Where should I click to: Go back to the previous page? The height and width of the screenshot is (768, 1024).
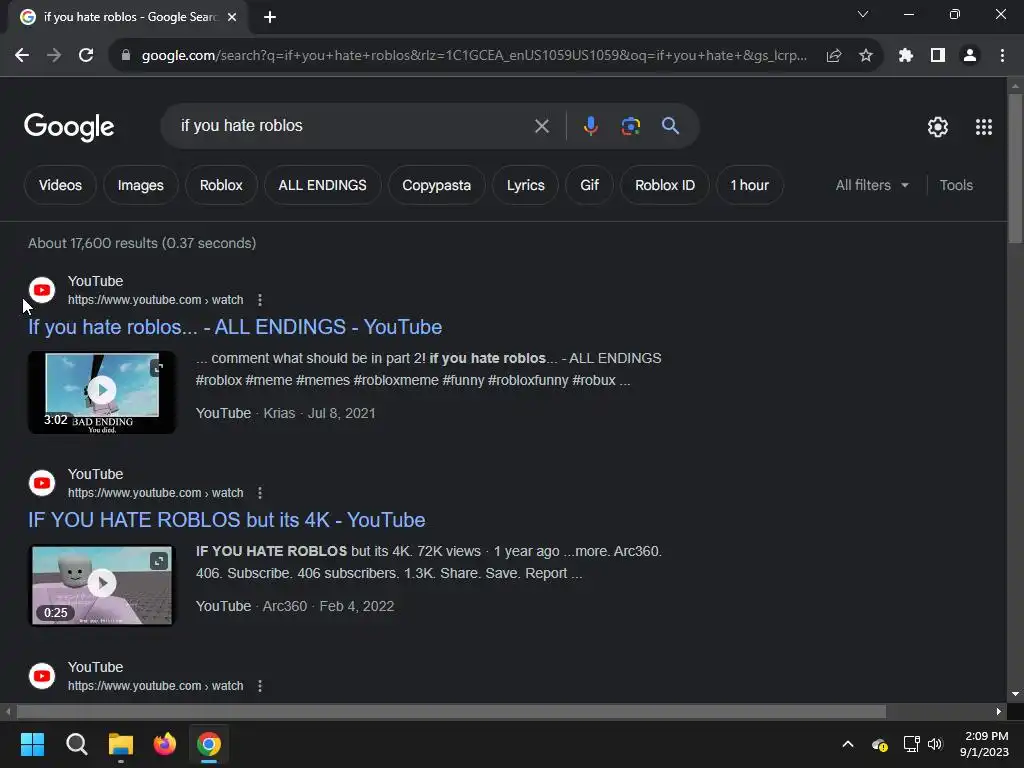(x=22, y=56)
